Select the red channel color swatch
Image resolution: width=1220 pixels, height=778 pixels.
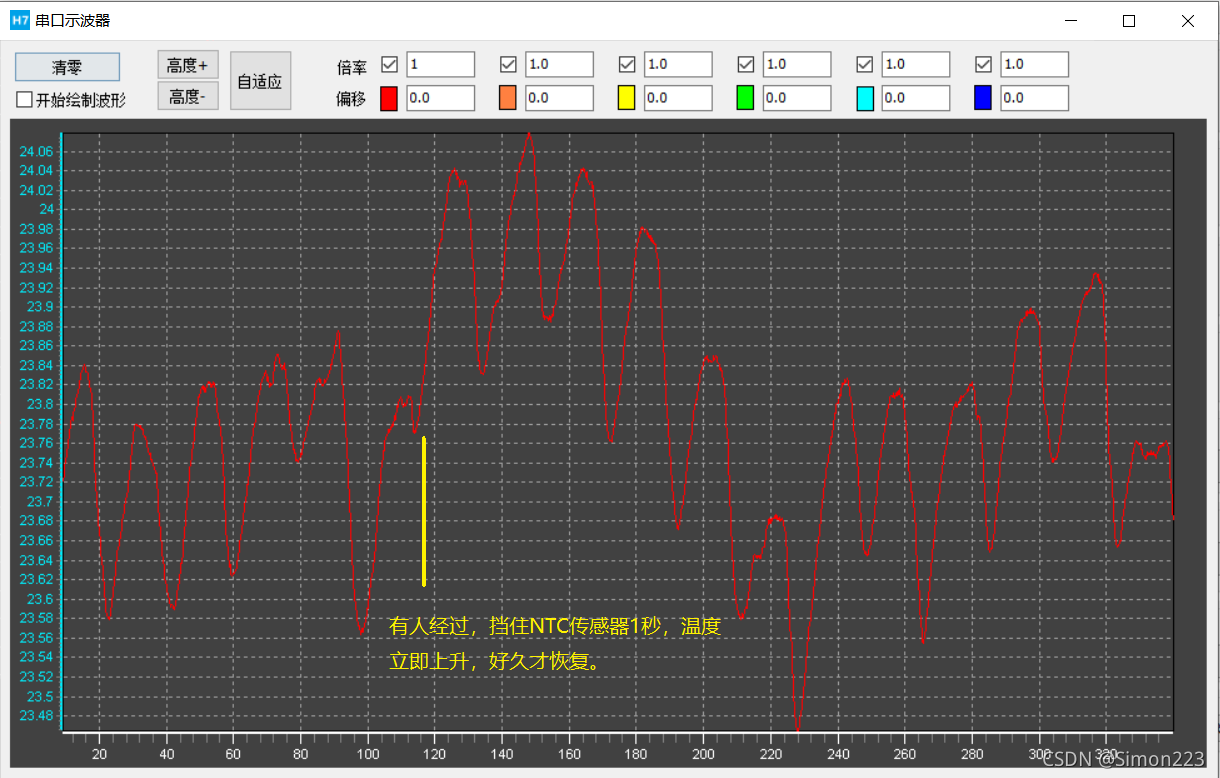click(389, 98)
